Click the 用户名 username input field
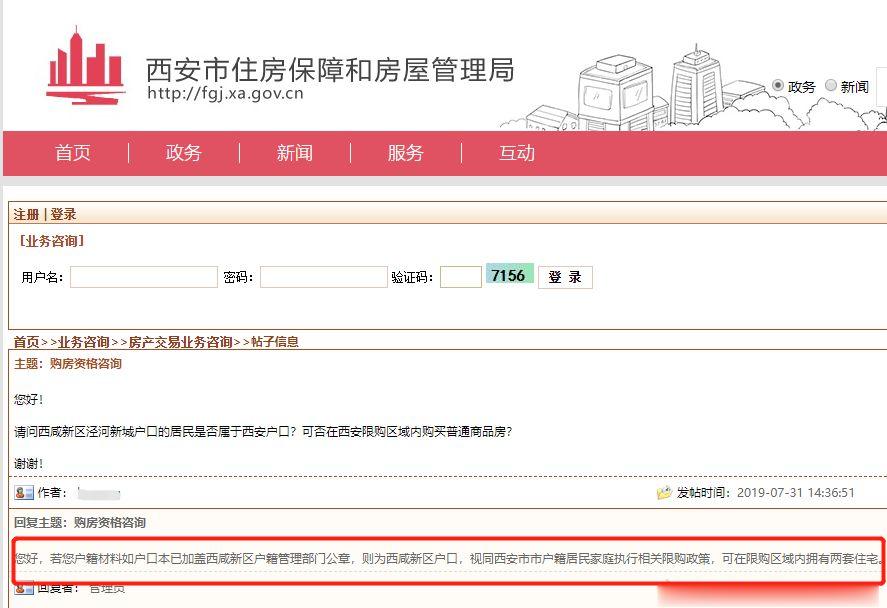The image size is (887, 608). tap(143, 276)
